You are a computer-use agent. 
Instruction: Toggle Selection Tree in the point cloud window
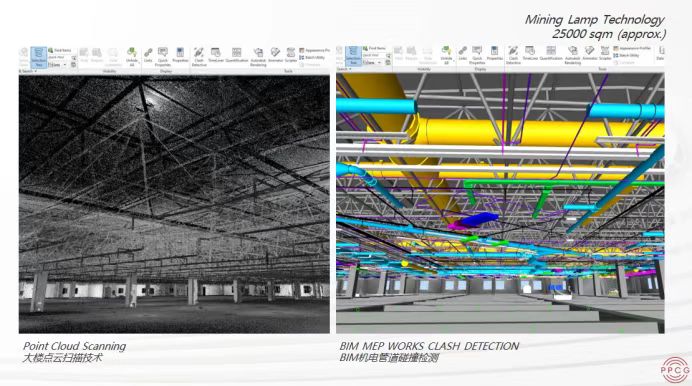[39, 57]
